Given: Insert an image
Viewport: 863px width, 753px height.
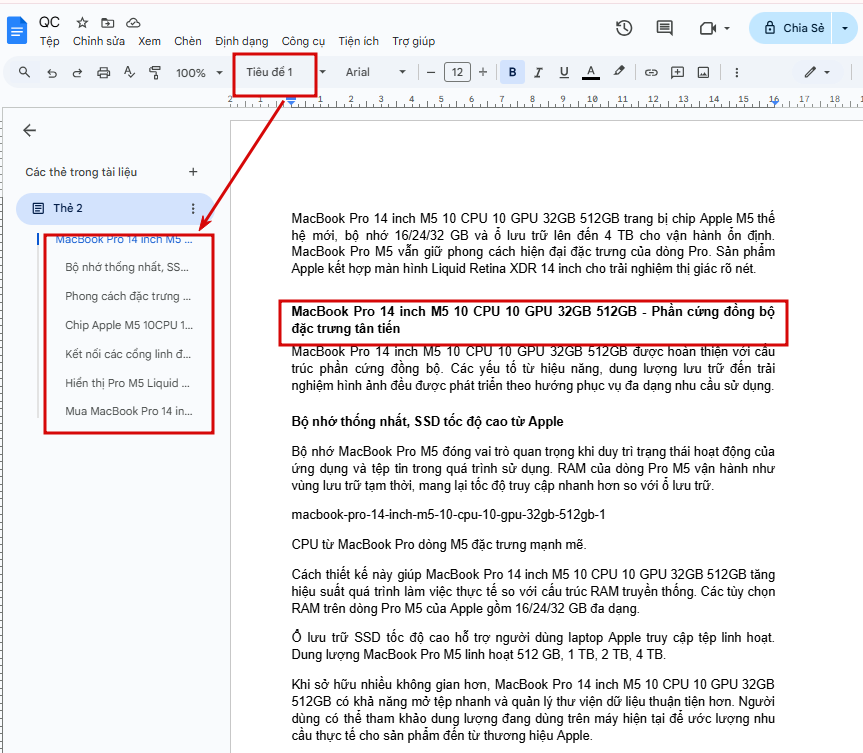Looking at the screenshot, I should click(x=703, y=72).
